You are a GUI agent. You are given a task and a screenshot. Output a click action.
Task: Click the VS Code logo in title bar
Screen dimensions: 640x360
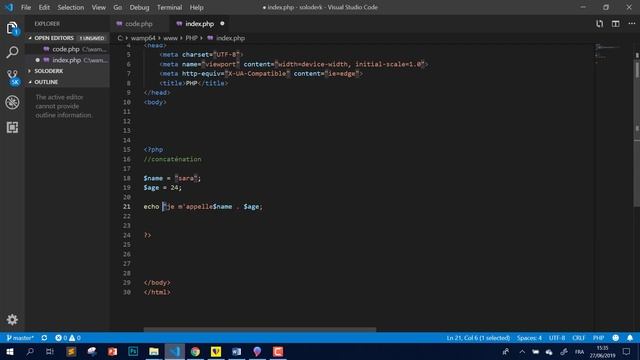point(9,7)
